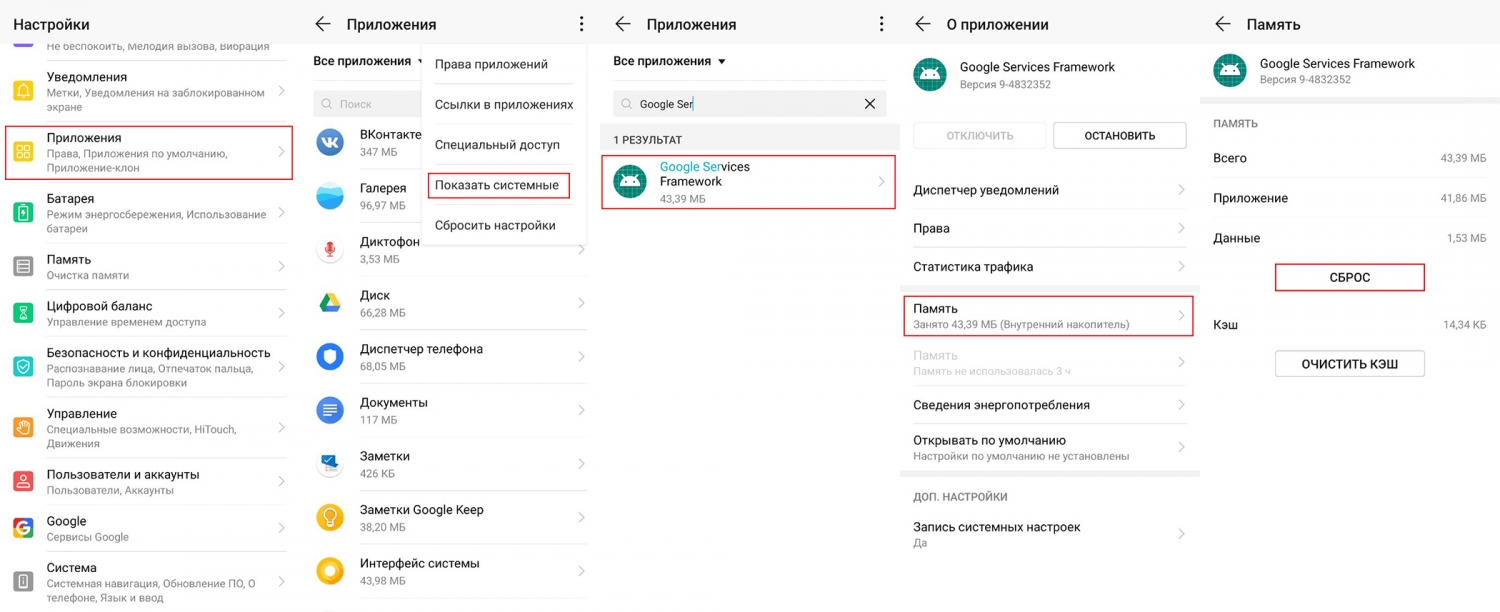Tap the Google Services Framework android icon in results

(x=629, y=181)
